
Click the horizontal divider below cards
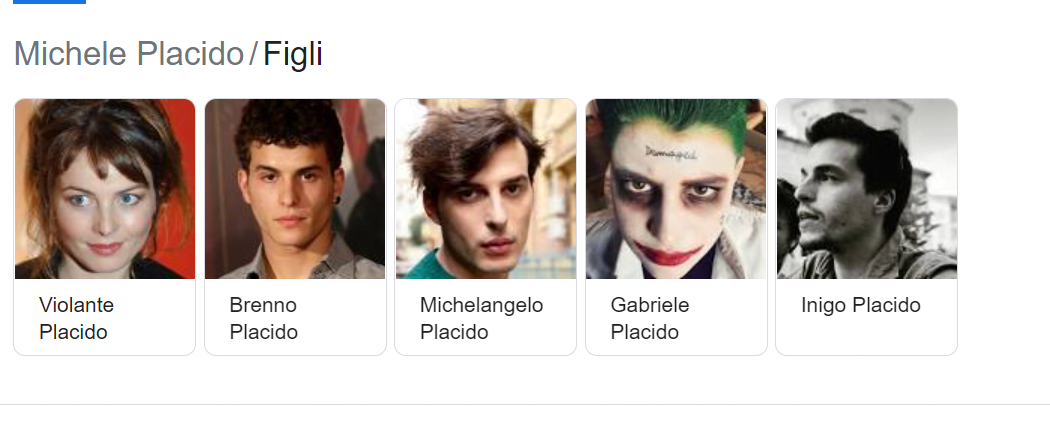point(525,404)
